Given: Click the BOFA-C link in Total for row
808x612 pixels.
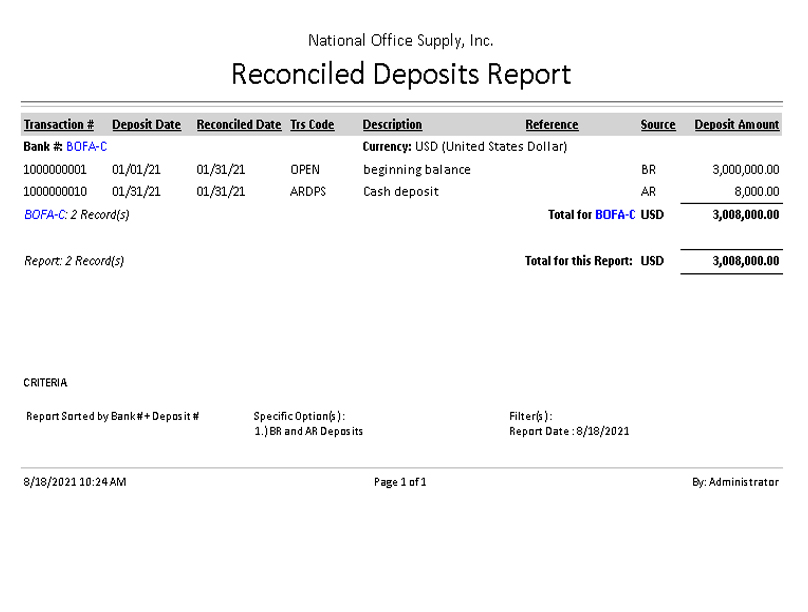Looking at the screenshot, I should [x=615, y=214].
